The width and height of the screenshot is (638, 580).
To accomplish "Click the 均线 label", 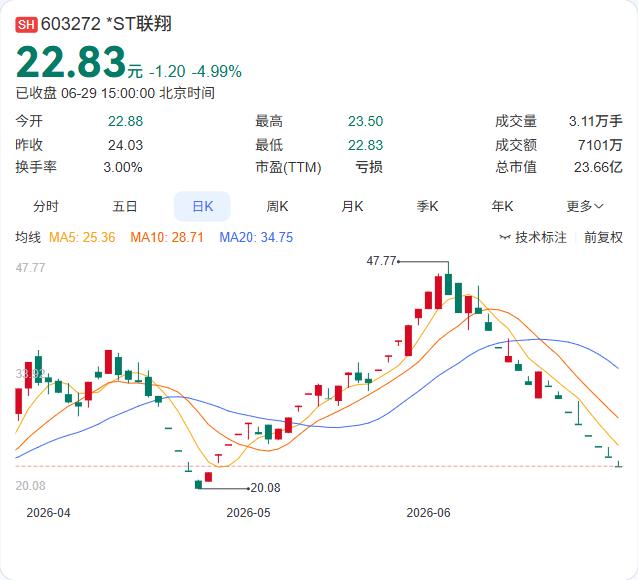I will tap(28, 237).
